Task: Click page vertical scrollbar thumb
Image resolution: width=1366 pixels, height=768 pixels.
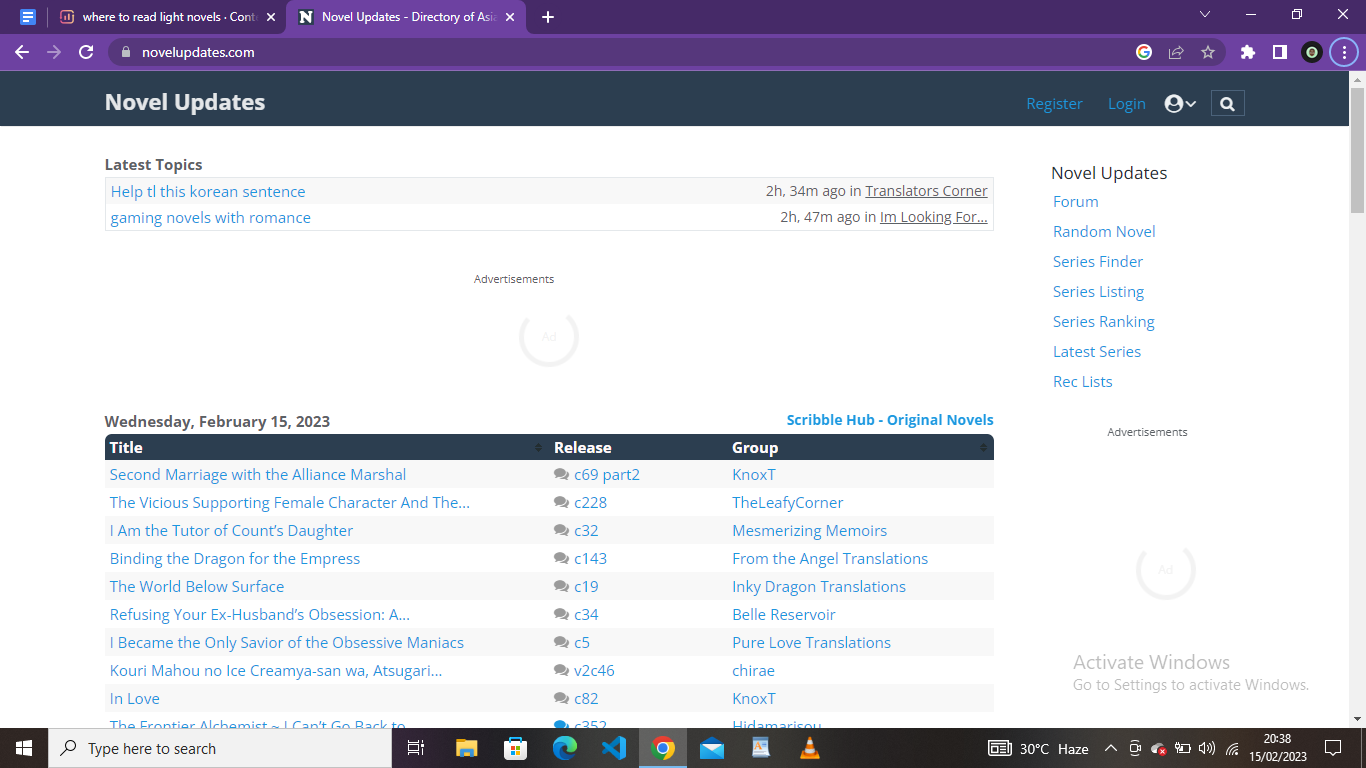Action: [1357, 150]
